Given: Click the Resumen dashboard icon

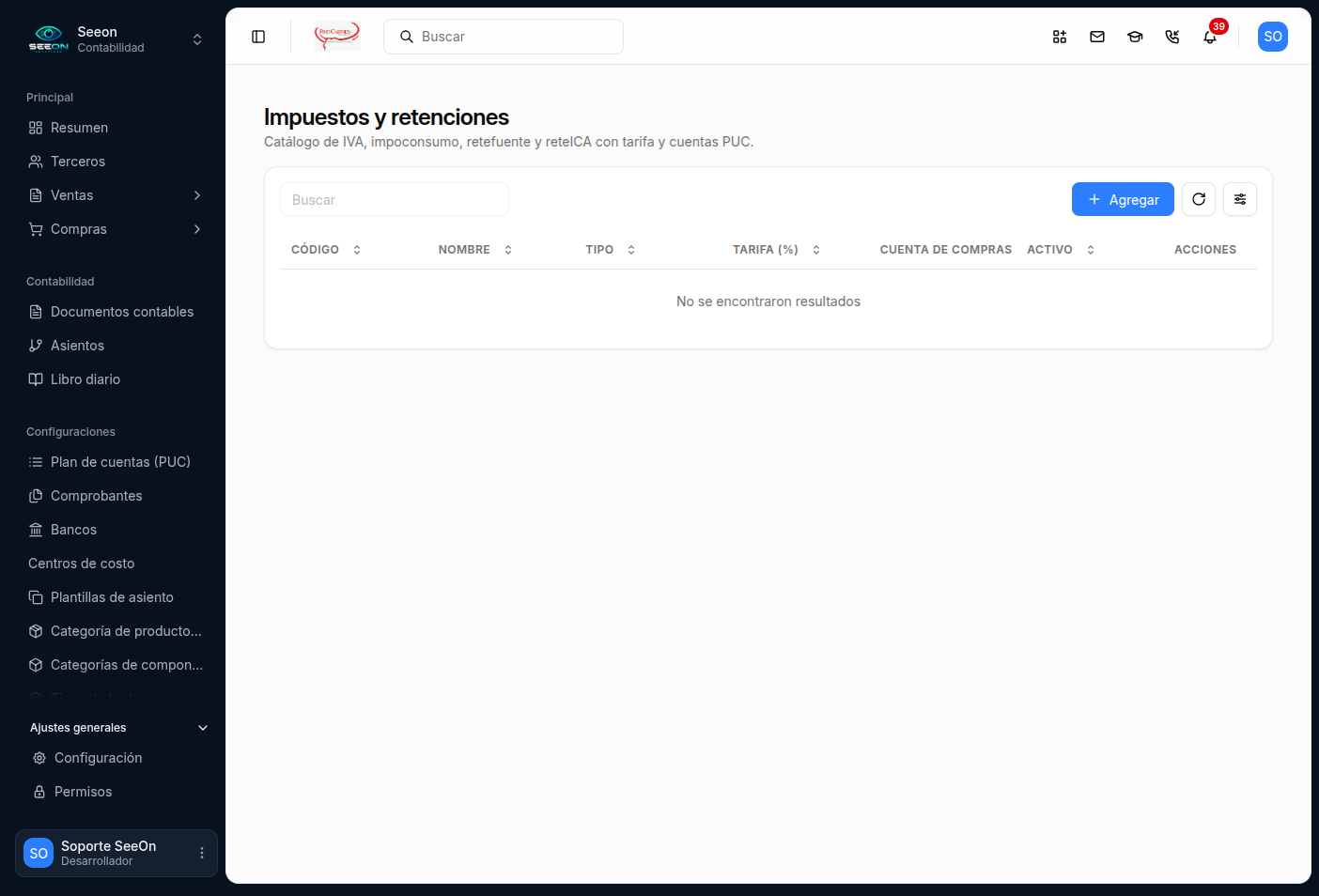Looking at the screenshot, I should pyautogui.click(x=36, y=128).
